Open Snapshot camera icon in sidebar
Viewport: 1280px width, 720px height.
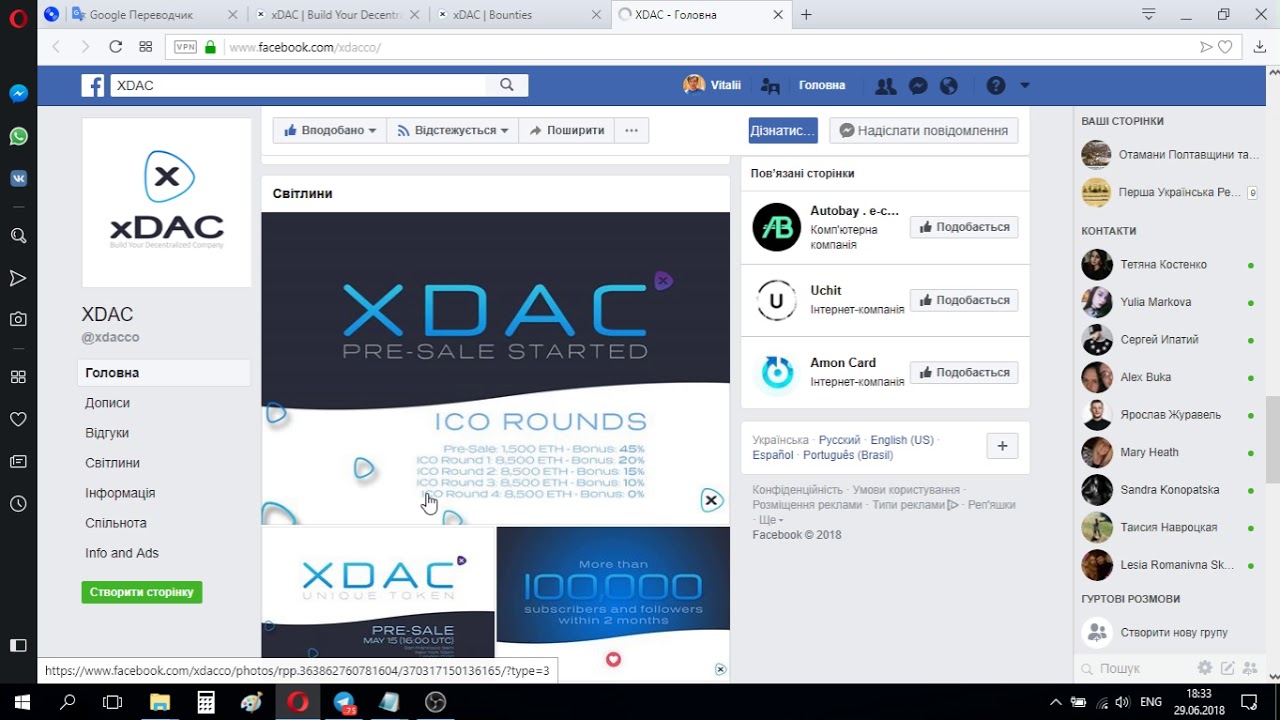pos(18,319)
